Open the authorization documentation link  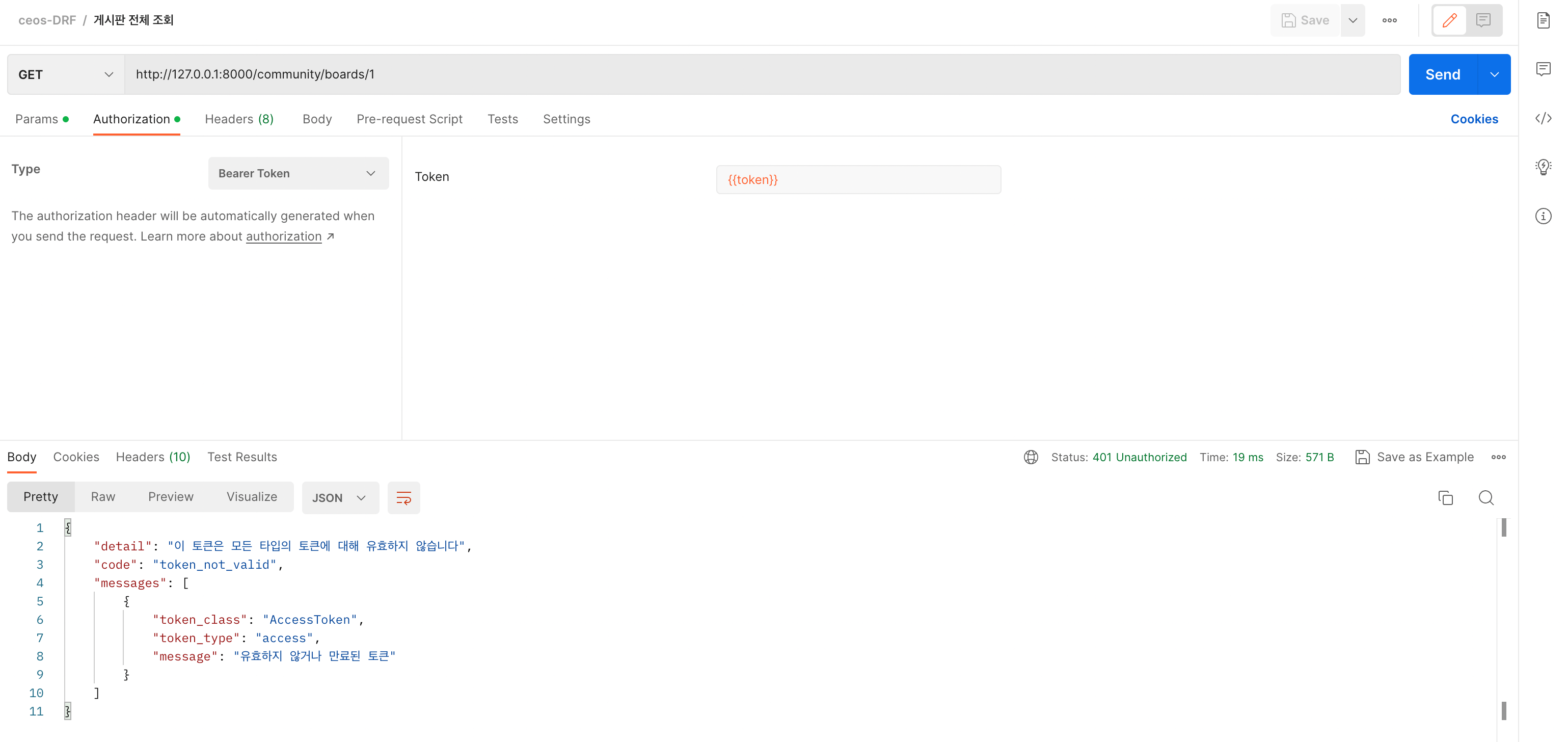[x=284, y=236]
